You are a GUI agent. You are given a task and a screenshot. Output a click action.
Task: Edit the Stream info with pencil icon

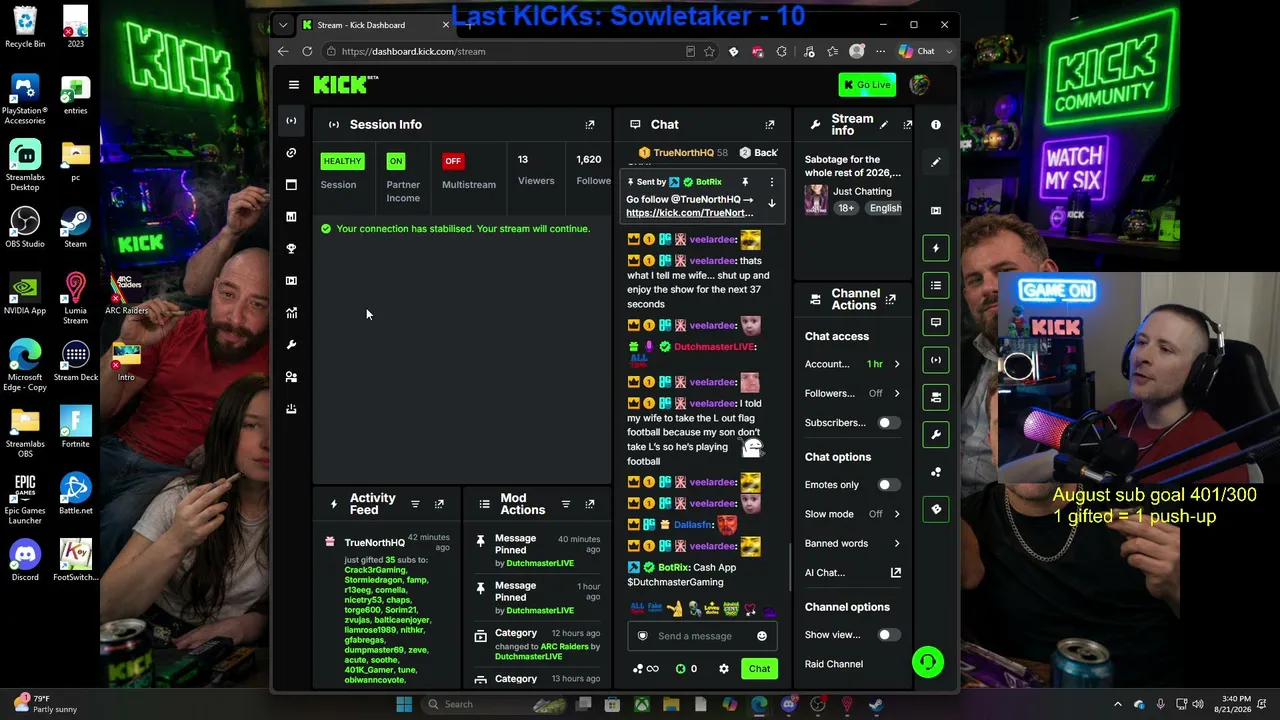click(884, 125)
